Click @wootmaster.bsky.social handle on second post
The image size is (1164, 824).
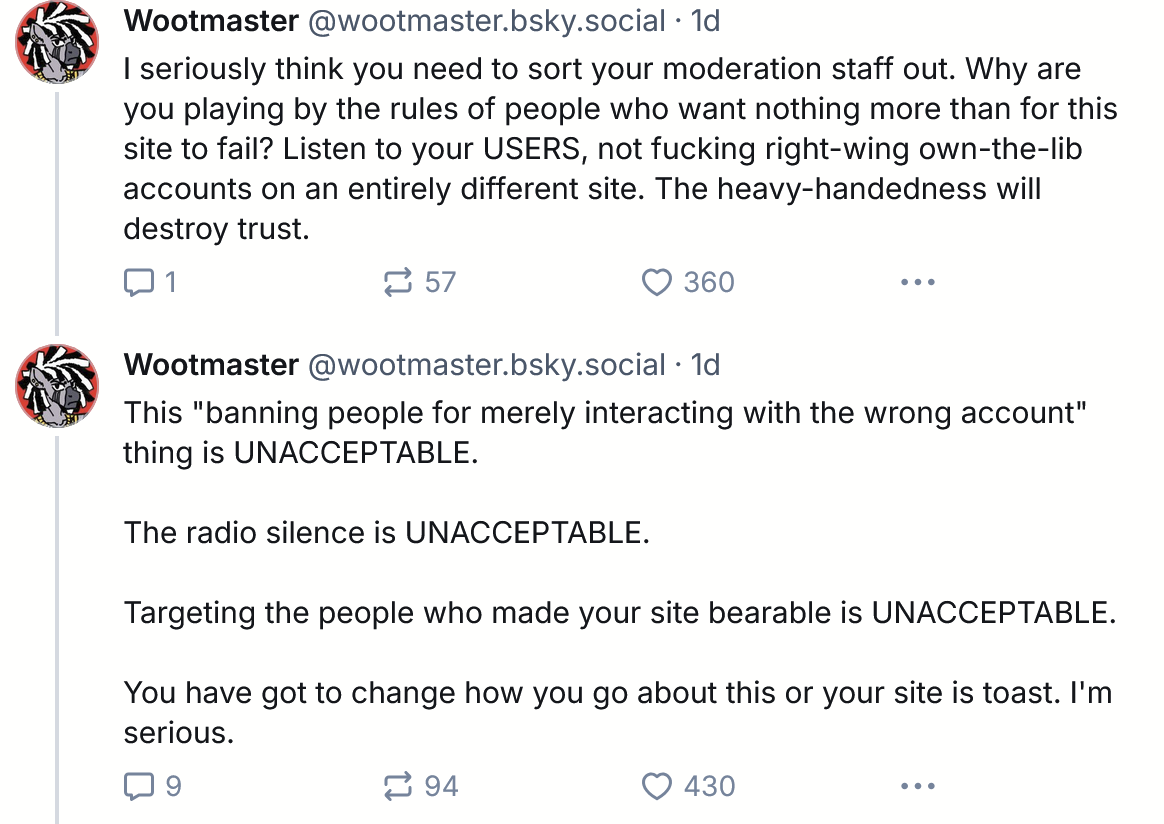[x=486, y=365]
